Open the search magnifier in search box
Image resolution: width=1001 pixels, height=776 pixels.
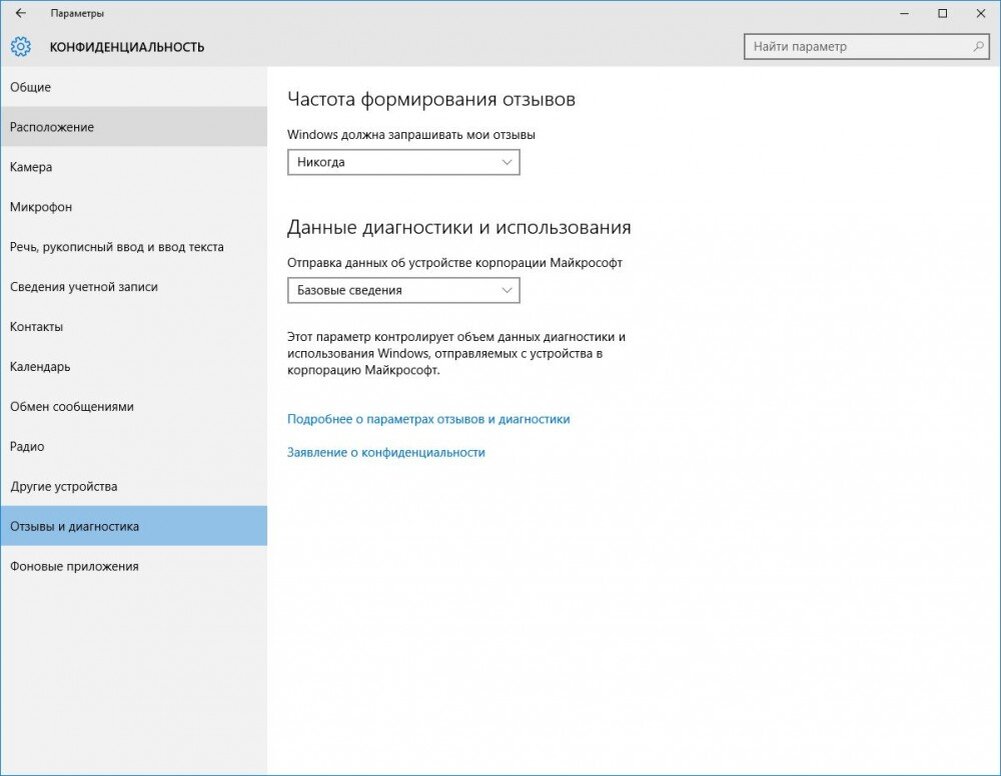(976, 46)
